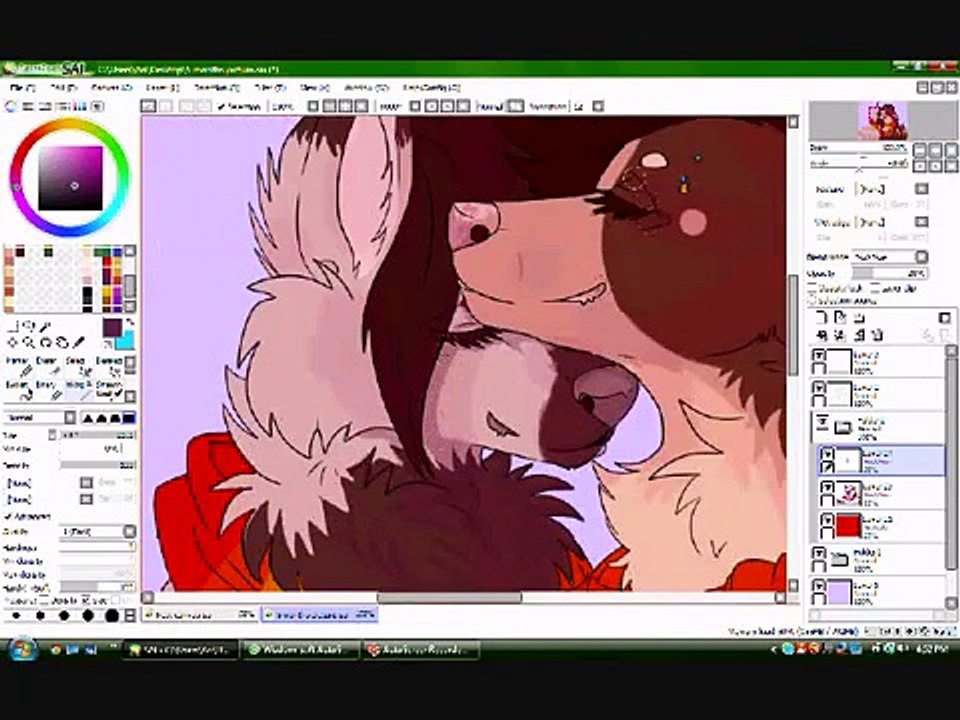
Task: Open the layer Effect dropdown
Action: (891, 222)
